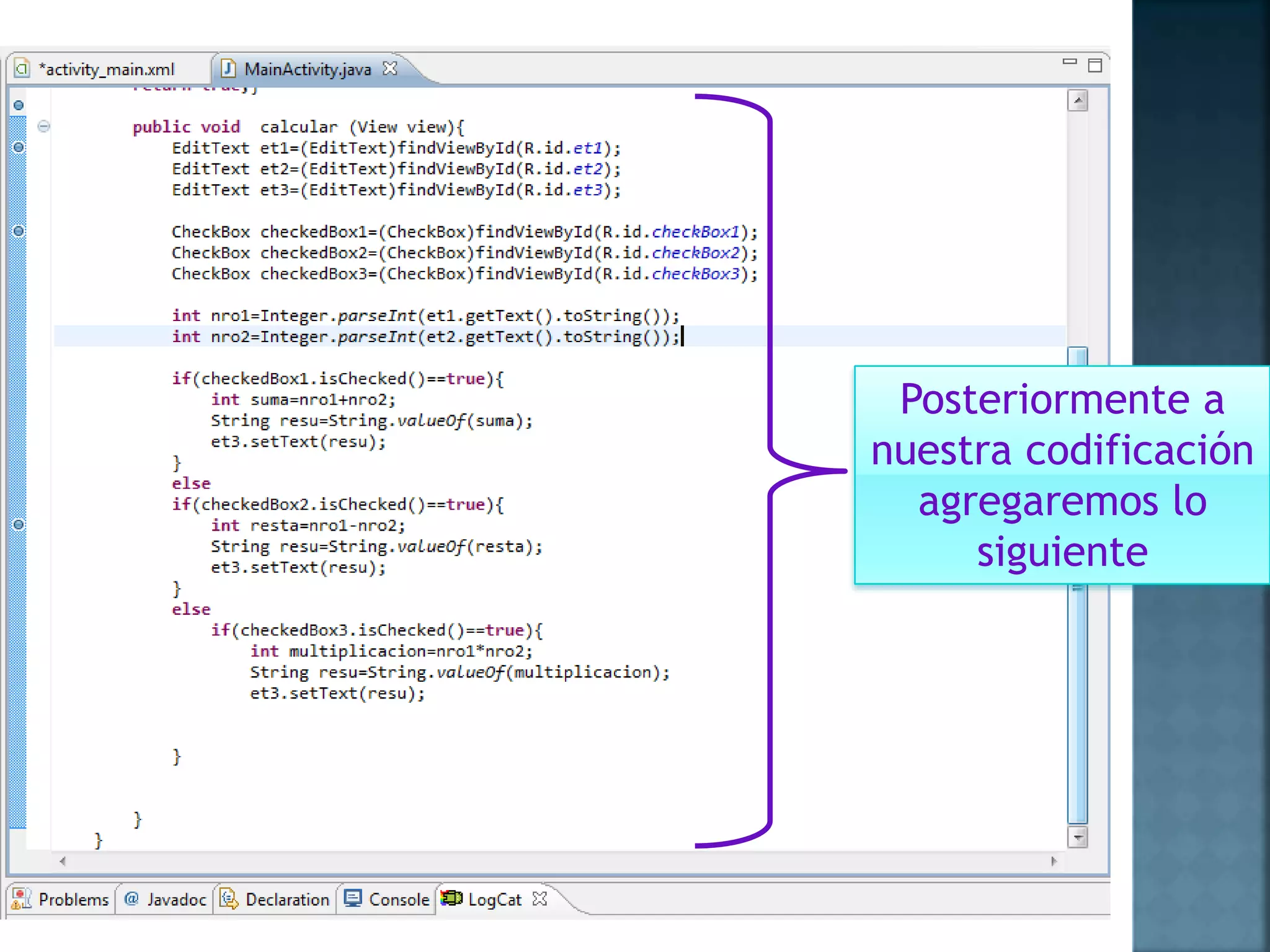Click the horizontal scrollbar right arrow
Image resolution: width=1270 pixels, height=952 pixels.
click(x=1054, y=861)
